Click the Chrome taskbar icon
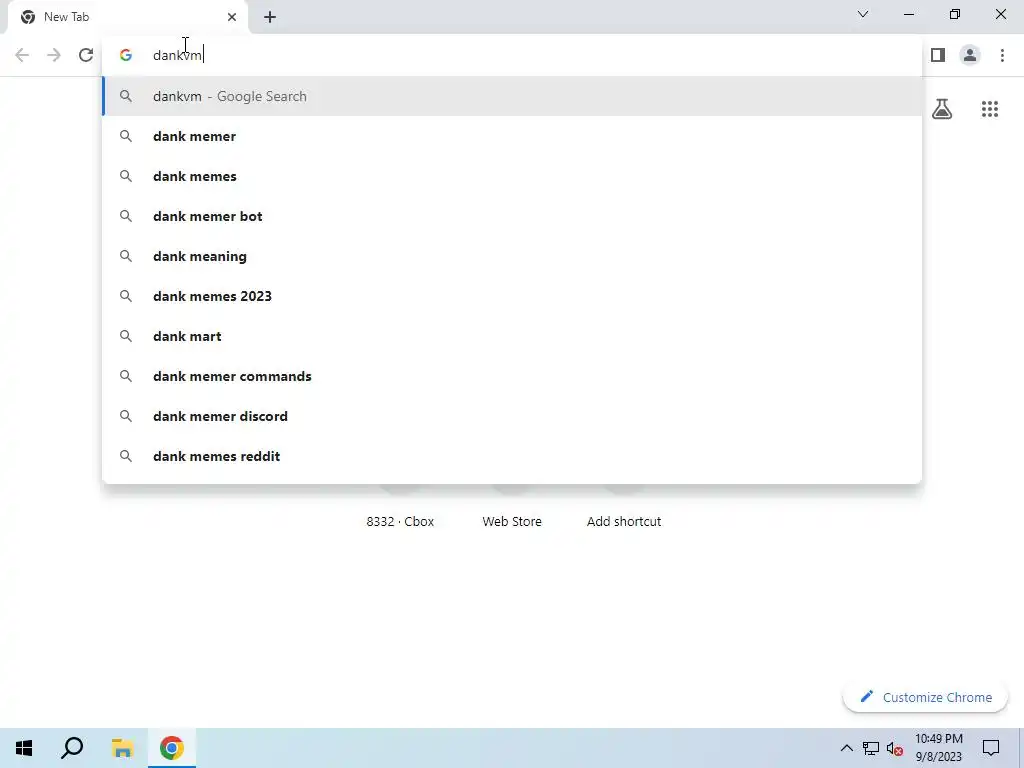1024x768 pixels. coord(172,748)
